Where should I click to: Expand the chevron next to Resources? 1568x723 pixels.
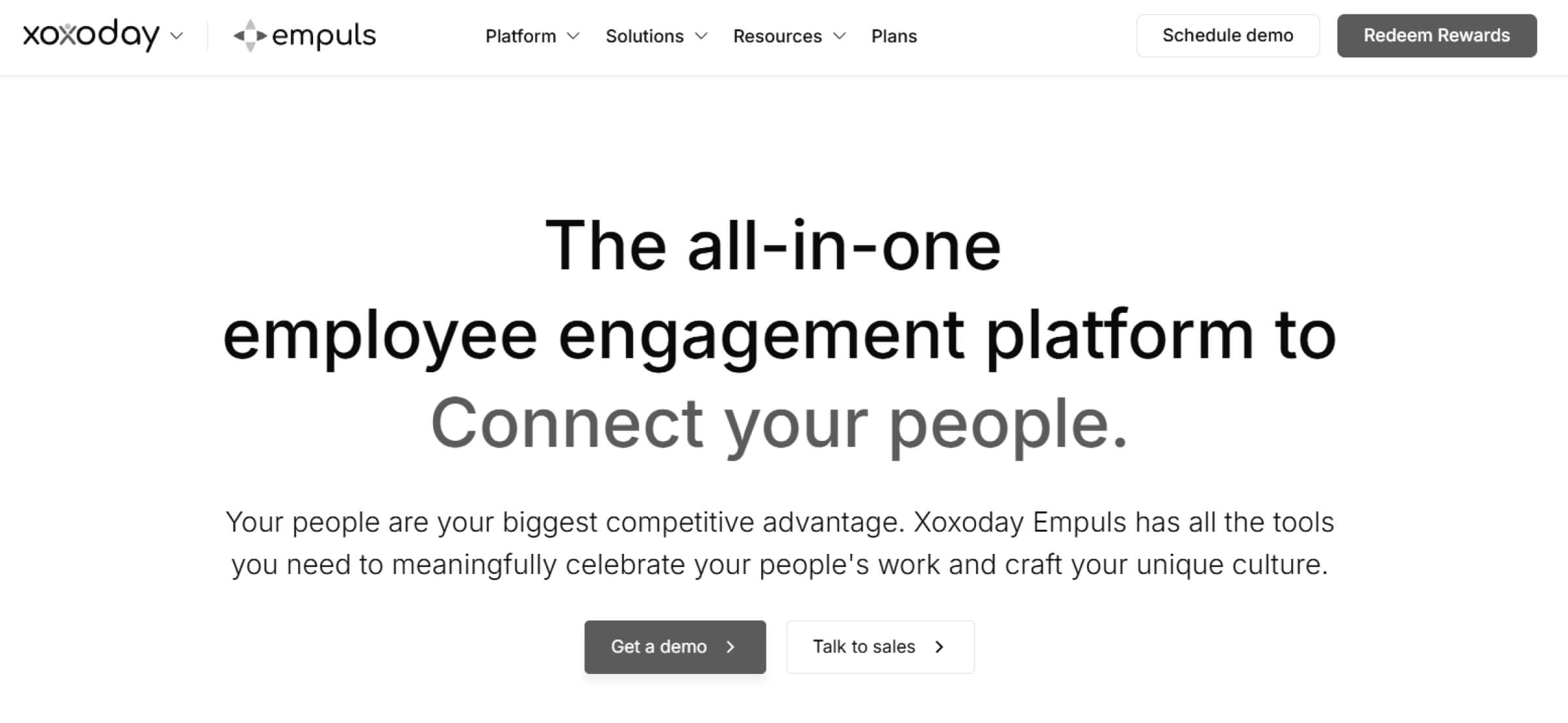840,36
